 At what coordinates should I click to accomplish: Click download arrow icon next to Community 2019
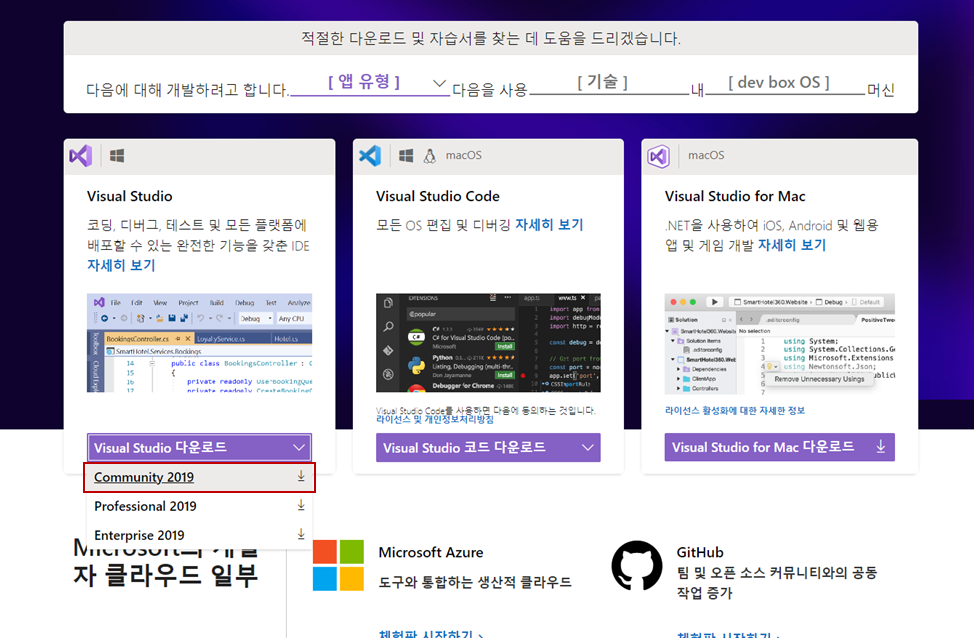301,476
